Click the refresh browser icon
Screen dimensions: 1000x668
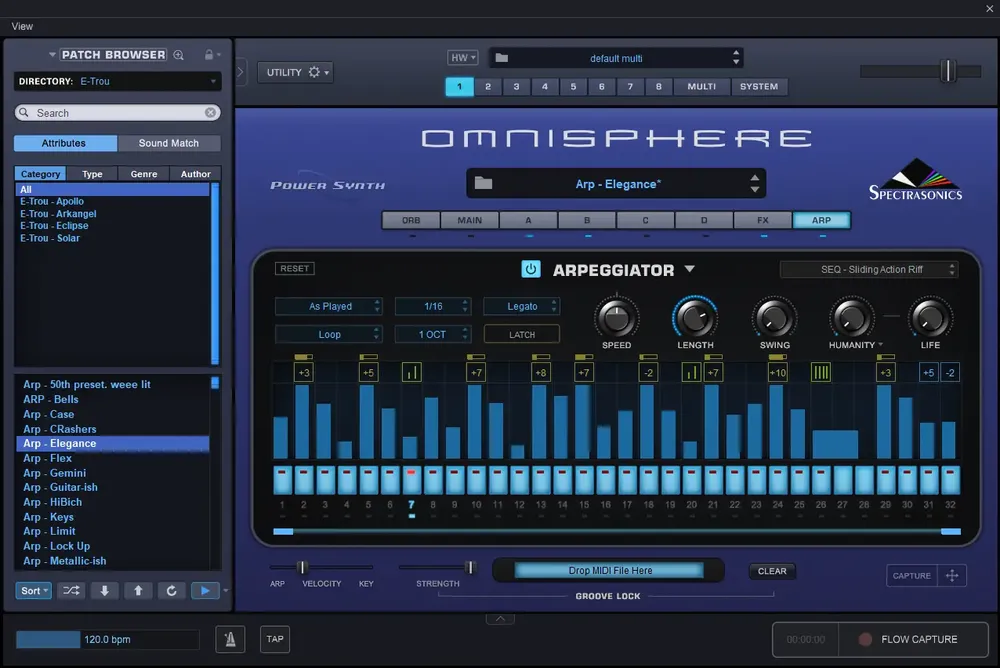coord(171,591)
